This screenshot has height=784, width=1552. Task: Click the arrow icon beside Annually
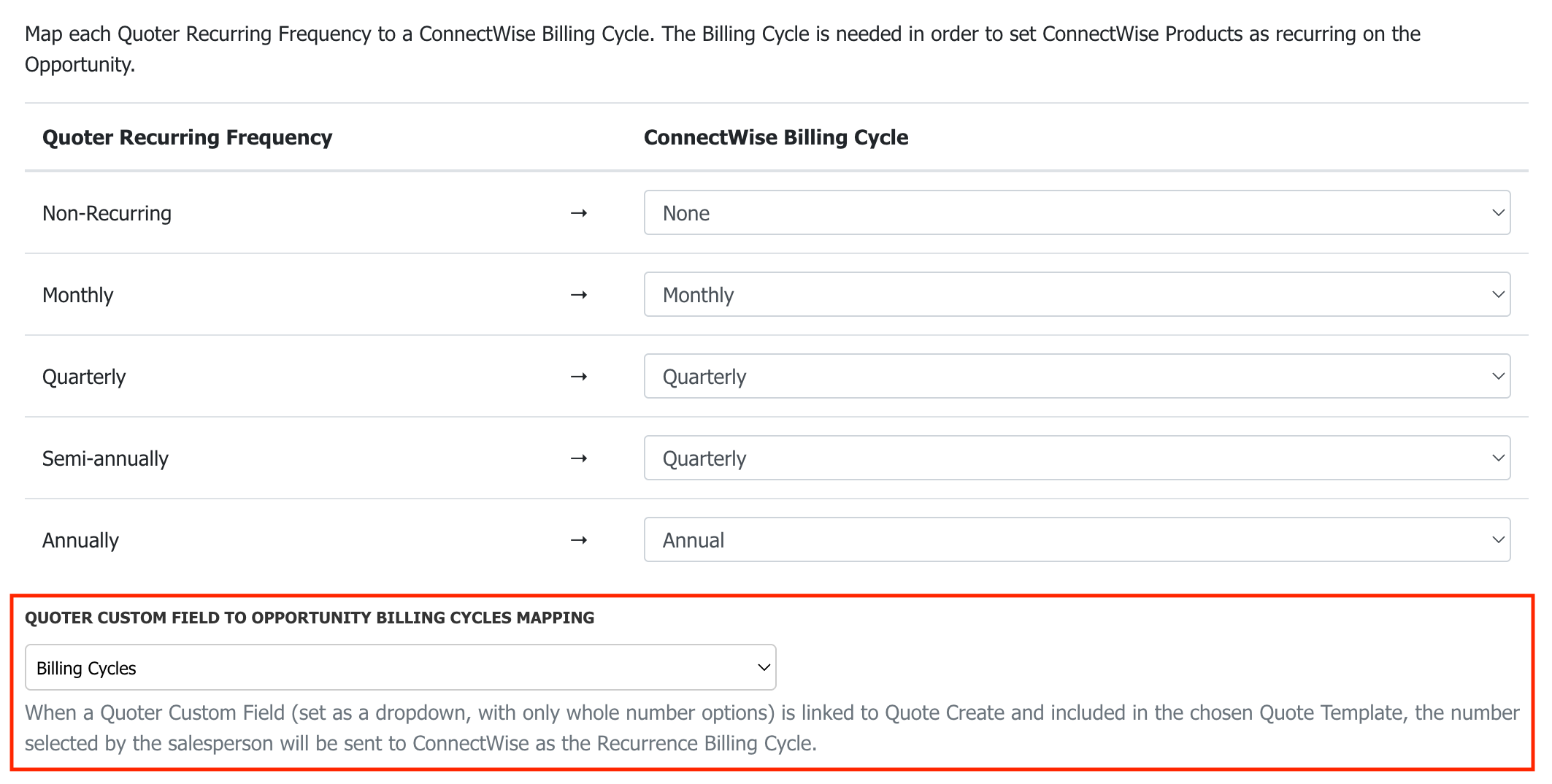point(579,540)
